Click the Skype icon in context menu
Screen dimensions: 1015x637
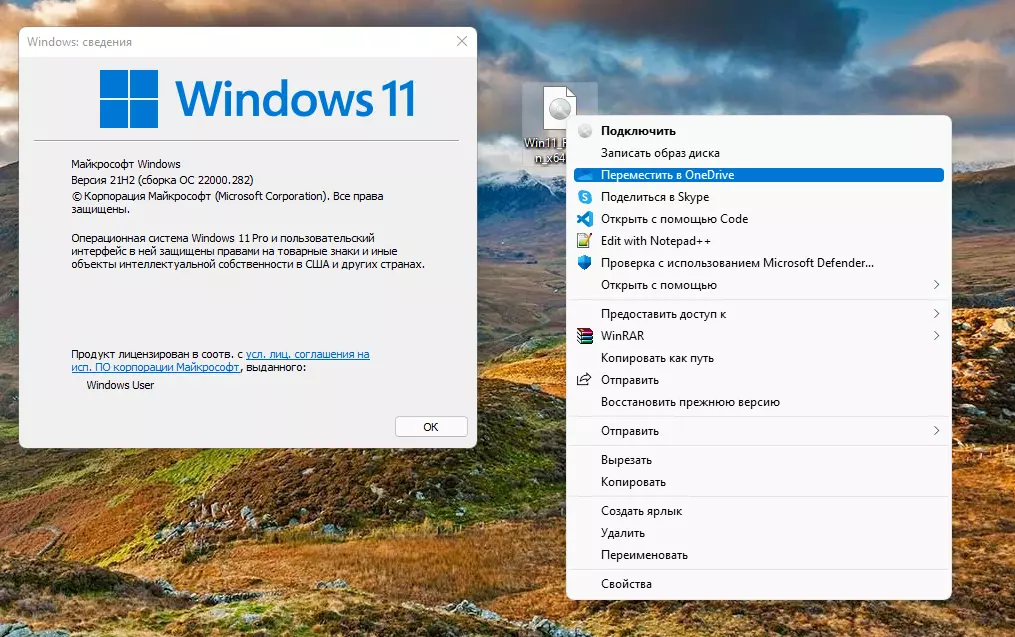[x=585, y=197]
